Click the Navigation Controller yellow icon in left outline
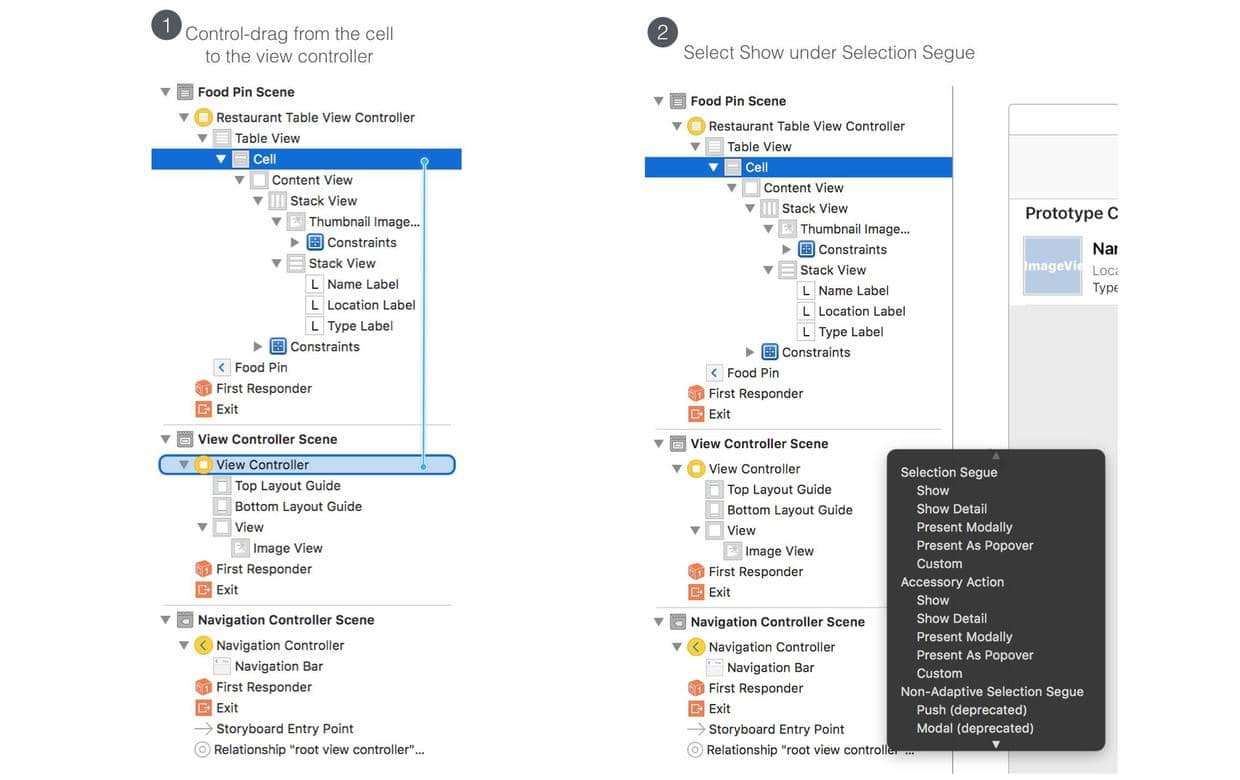 pos(203,645)
